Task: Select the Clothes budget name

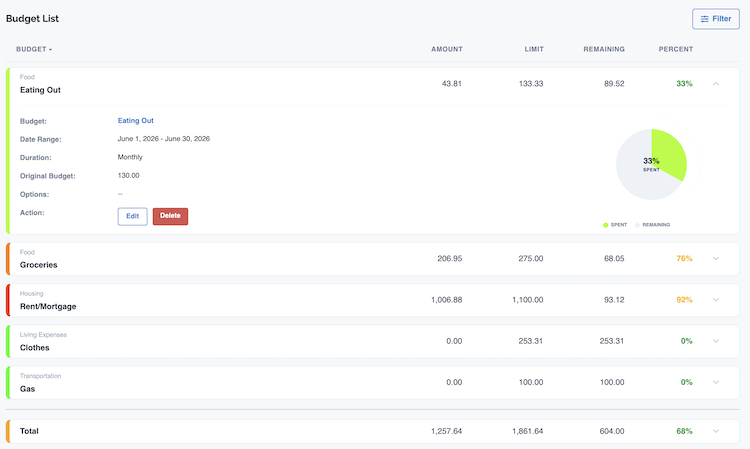Action: point(34,348)
